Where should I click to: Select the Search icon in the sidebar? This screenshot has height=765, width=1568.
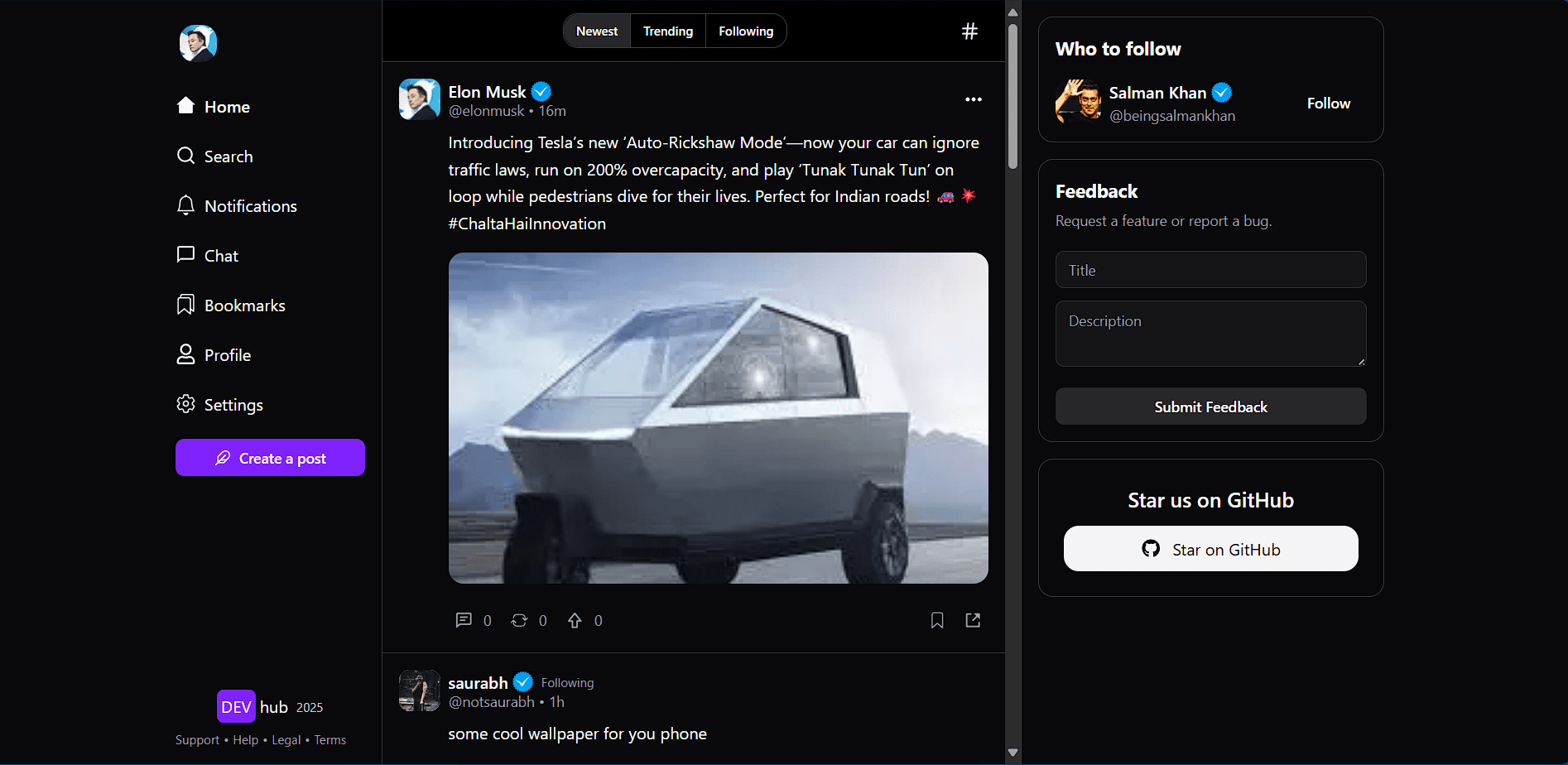227,156
